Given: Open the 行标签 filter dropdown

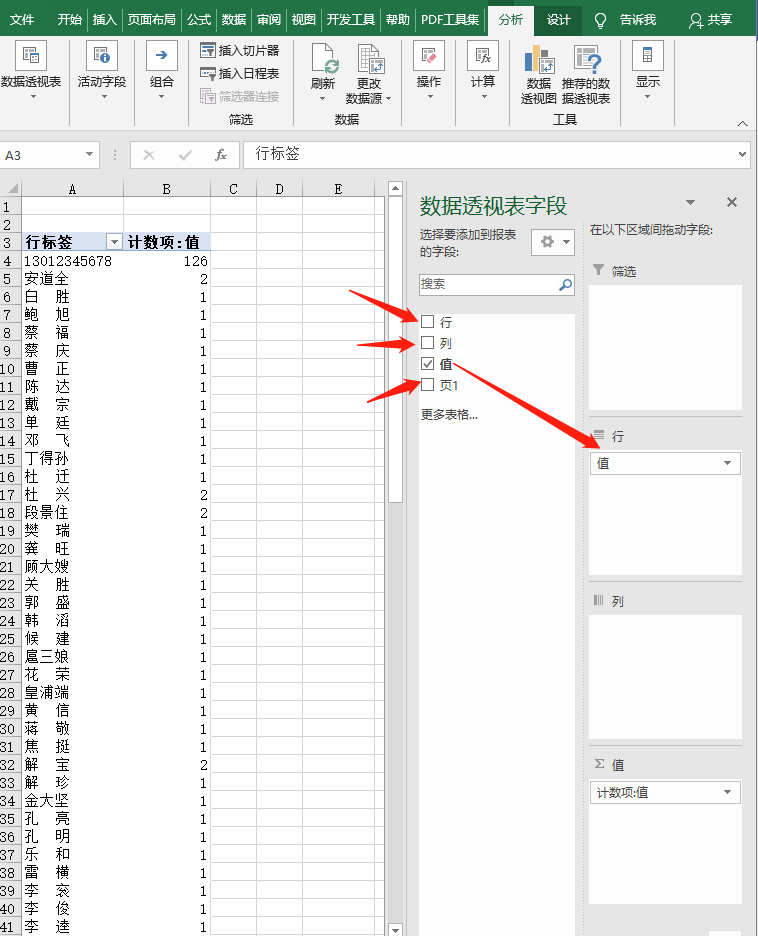Looking at the screenshot, I should coord(114,242).
